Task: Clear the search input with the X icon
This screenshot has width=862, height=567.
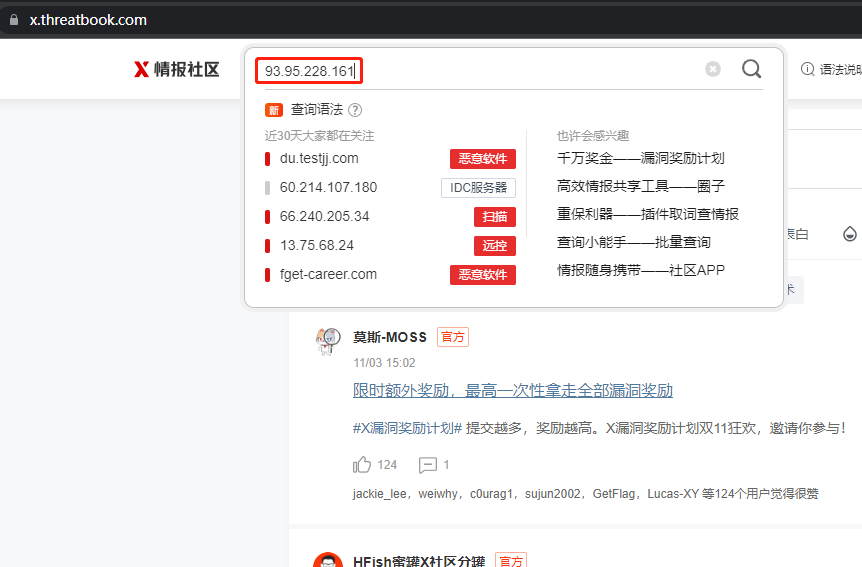Action: click(x=713, y=69)
